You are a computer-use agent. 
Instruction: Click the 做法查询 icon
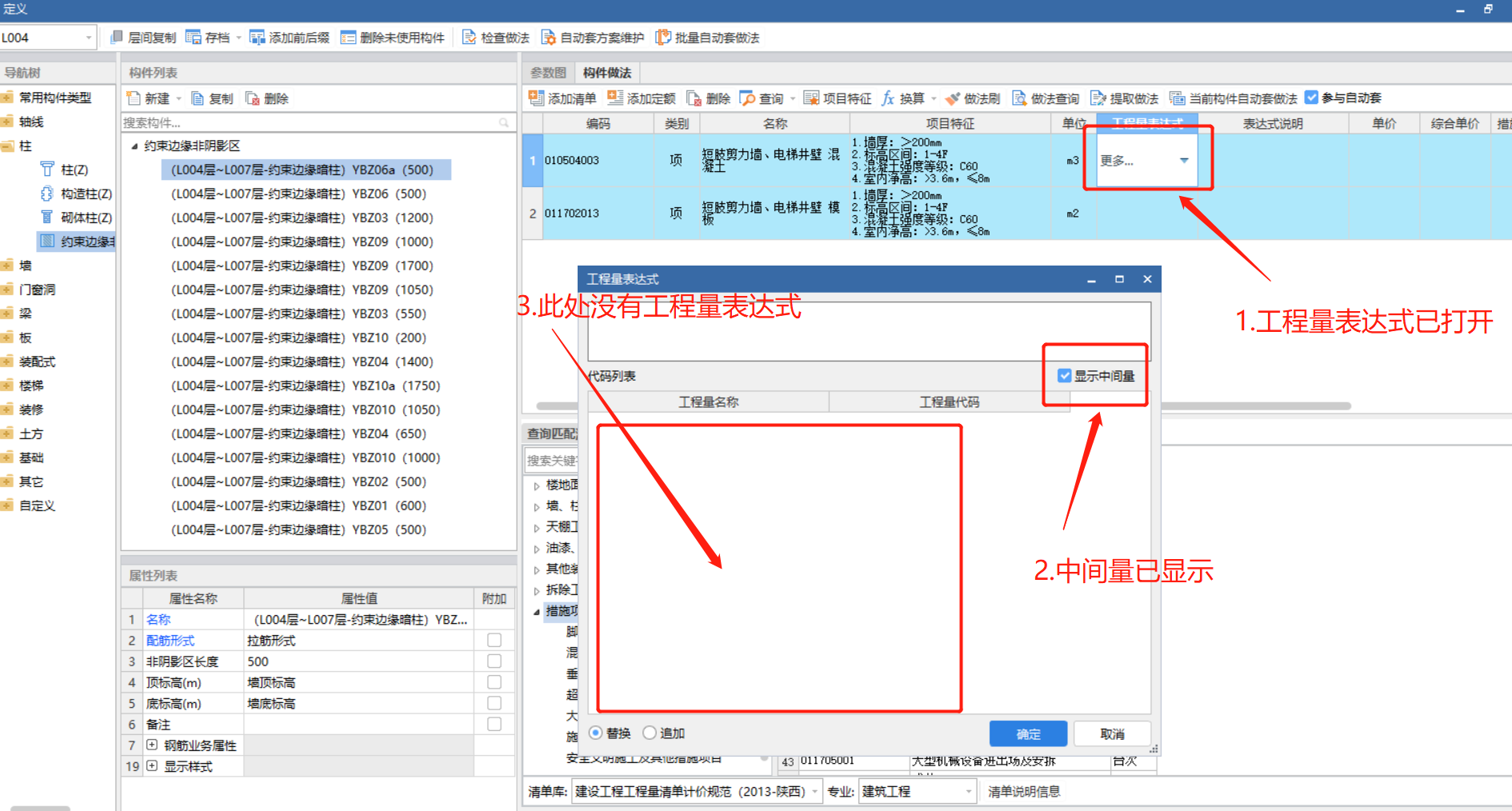1019,98
